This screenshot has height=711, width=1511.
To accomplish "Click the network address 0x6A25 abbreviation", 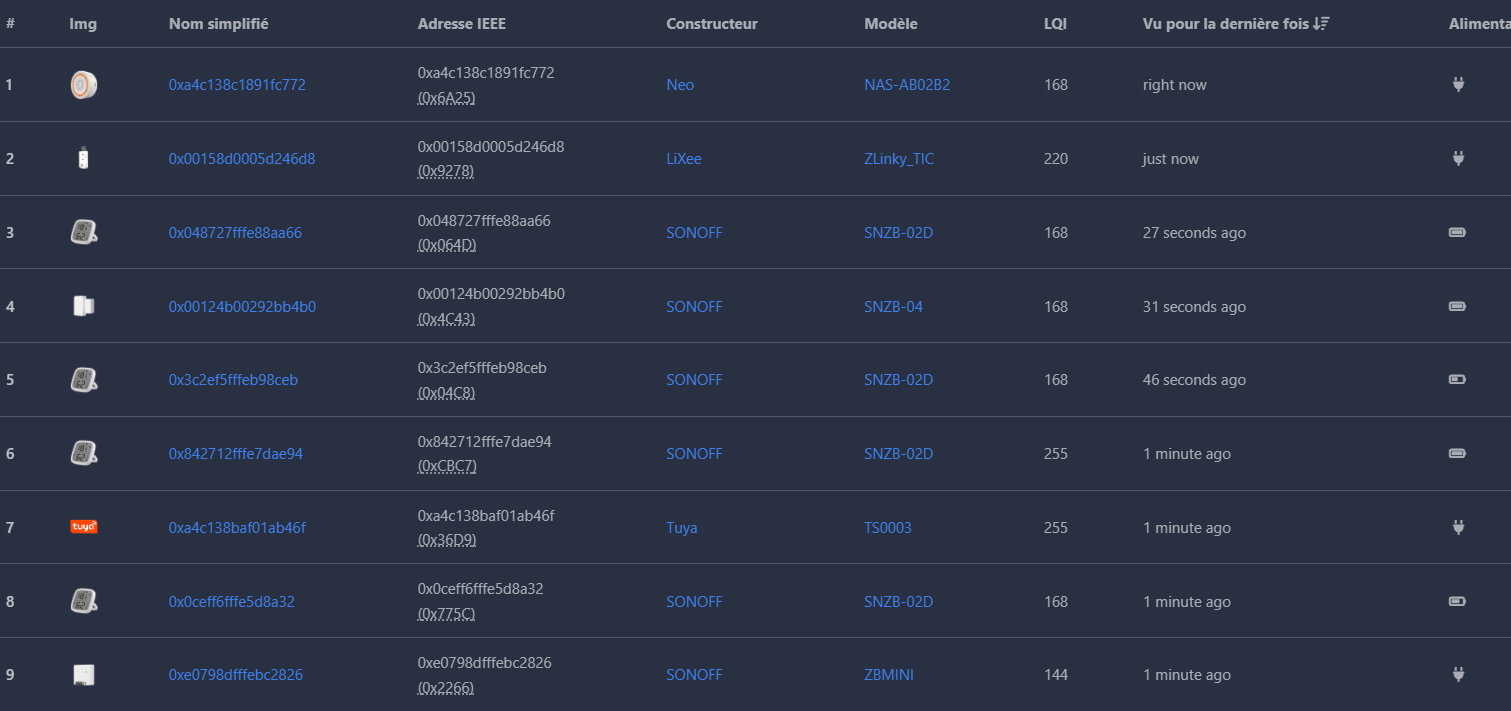I will (x=446, y=97).
